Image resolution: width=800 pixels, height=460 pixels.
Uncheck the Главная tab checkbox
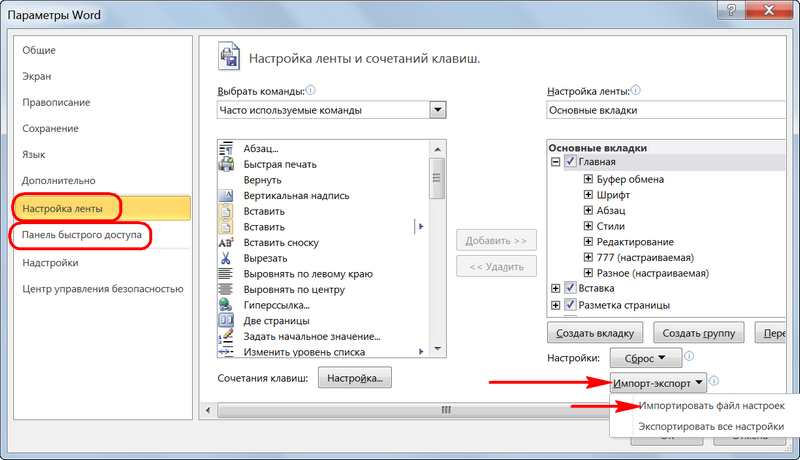pyautogui.click(x=570, y=162)
